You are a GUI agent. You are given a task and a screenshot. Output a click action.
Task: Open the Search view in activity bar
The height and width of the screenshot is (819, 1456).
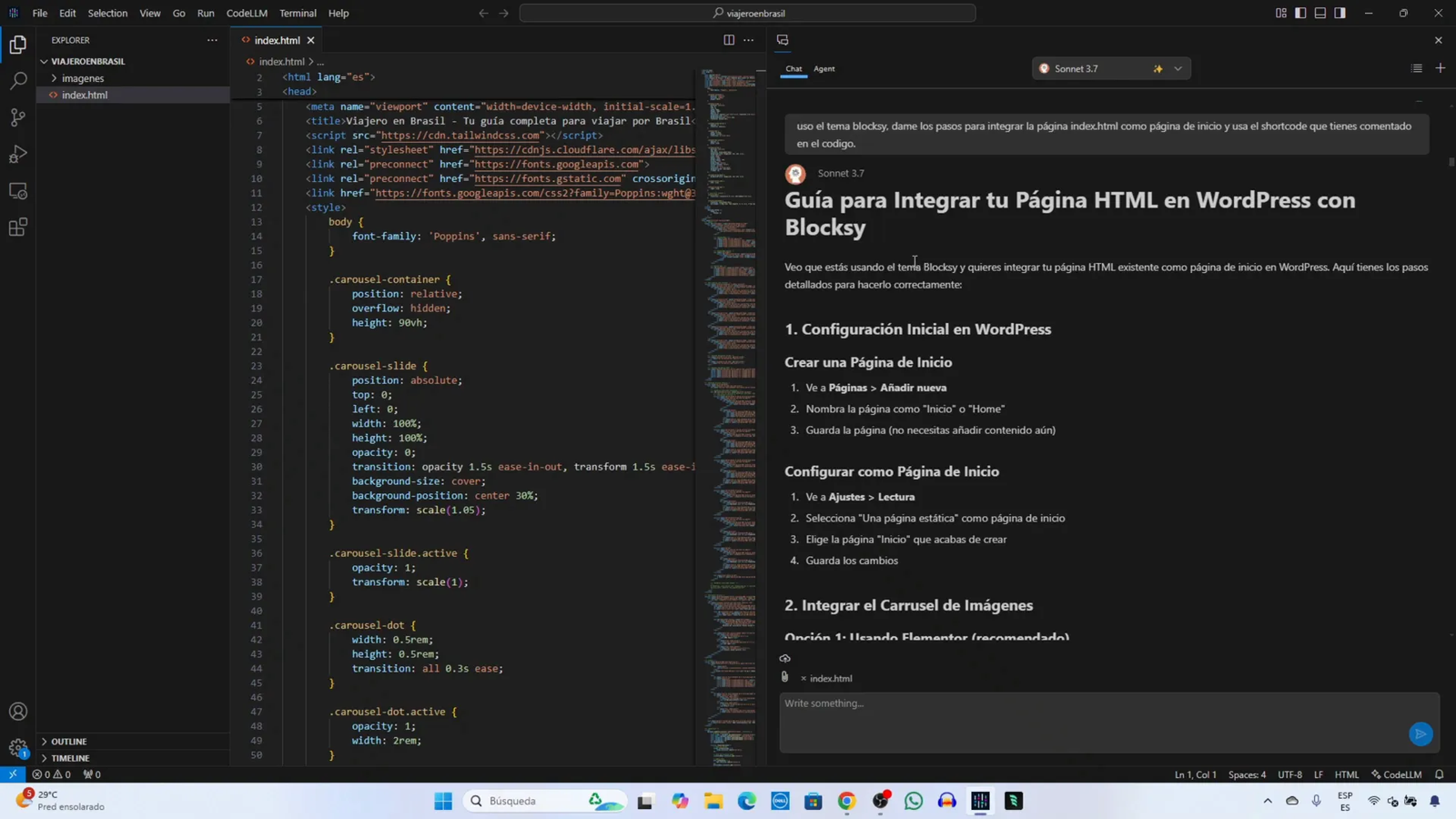[x=18, y=81]
